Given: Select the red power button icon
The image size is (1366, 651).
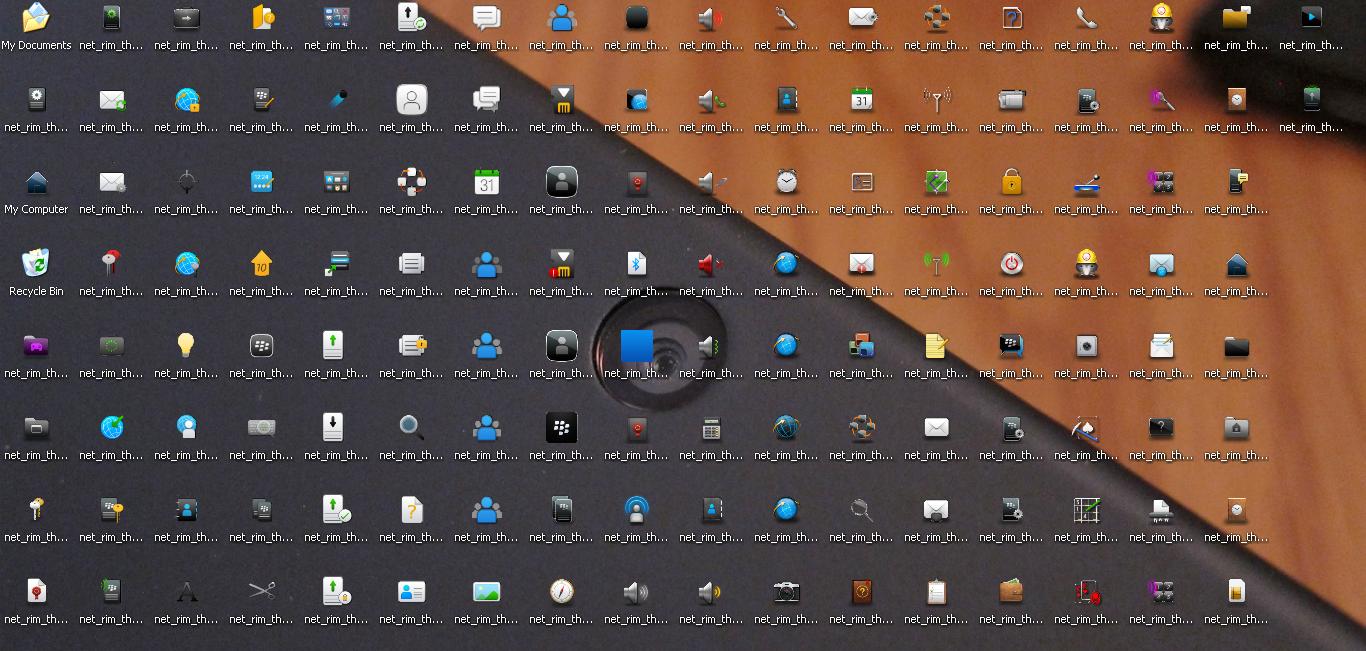Looking at the screenshot, I should [1011, 264].
